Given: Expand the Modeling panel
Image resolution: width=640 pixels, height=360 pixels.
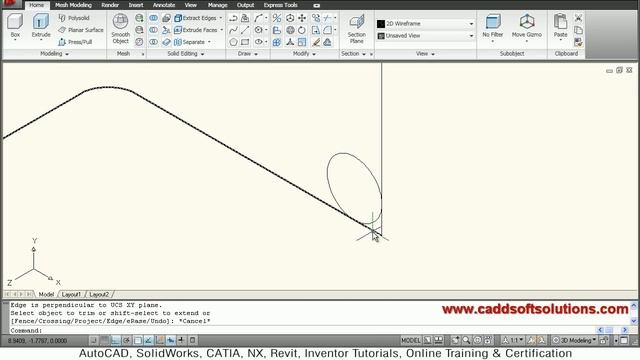Looking at the screenshot, I should click(x=54, y=53).
